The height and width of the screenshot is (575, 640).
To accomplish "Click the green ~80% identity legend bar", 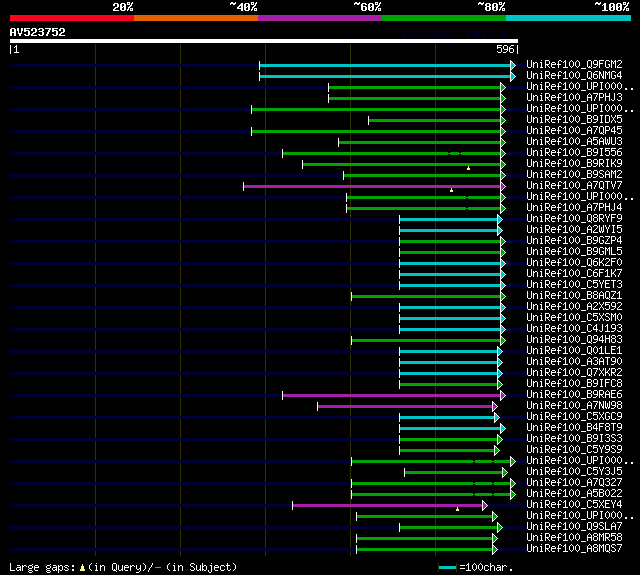I will point(444,18).
